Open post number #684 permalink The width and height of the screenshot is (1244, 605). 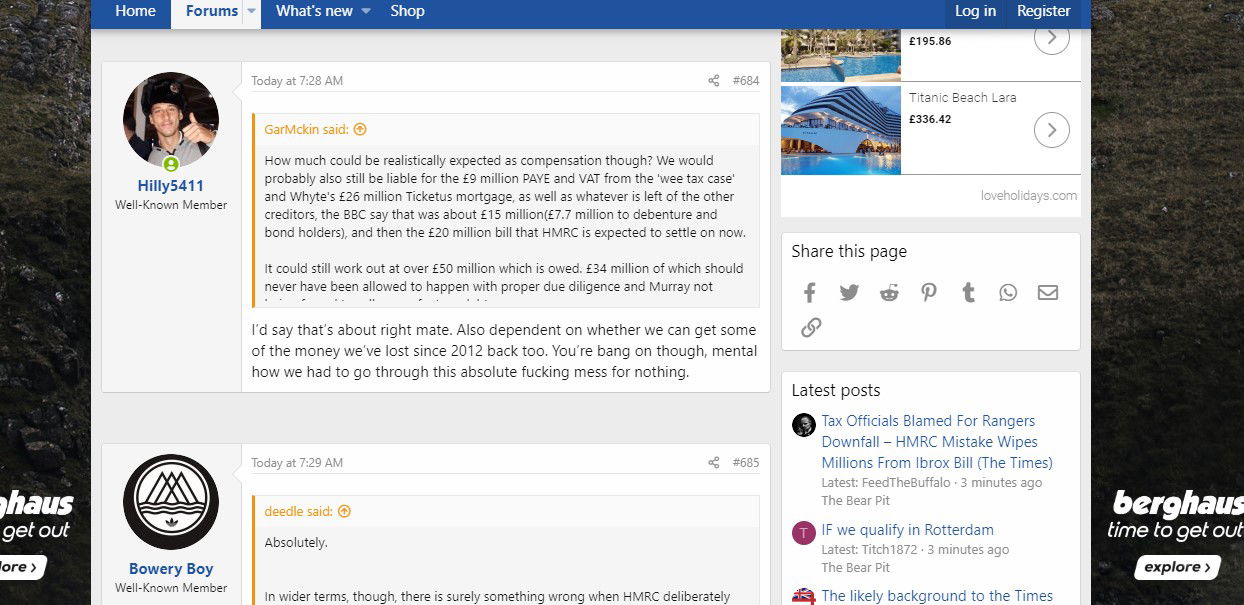(x=746, y=81)
